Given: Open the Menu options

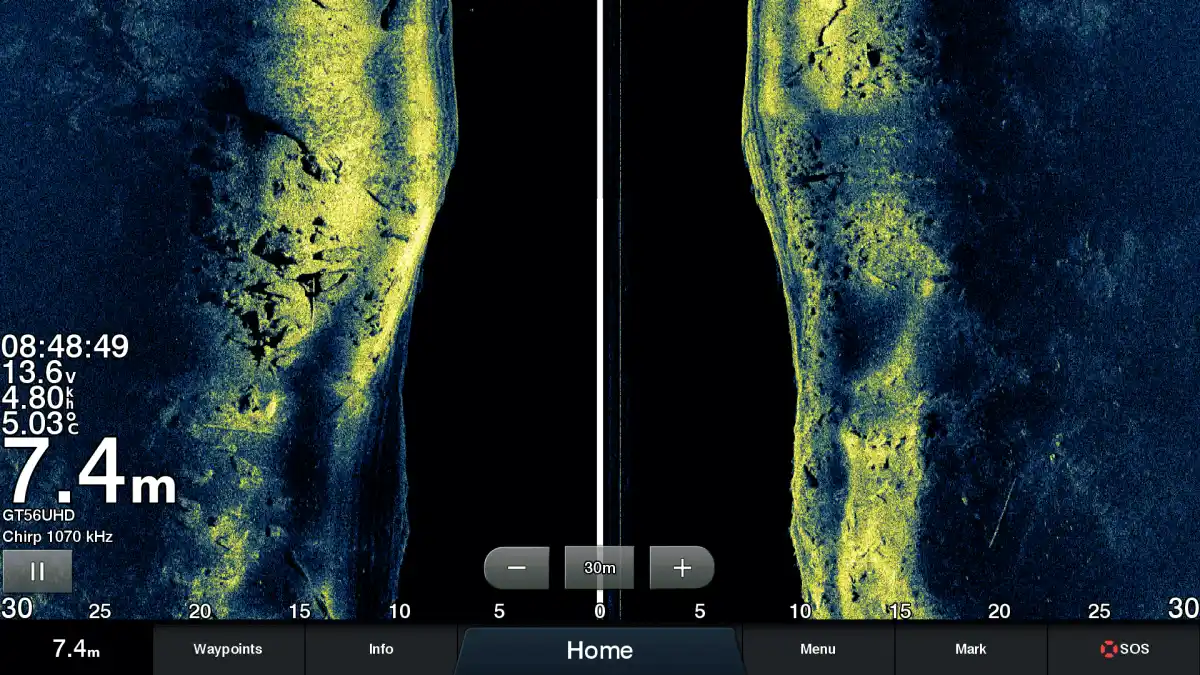Looking at the screenshot, I should click(x=818, y=649).
